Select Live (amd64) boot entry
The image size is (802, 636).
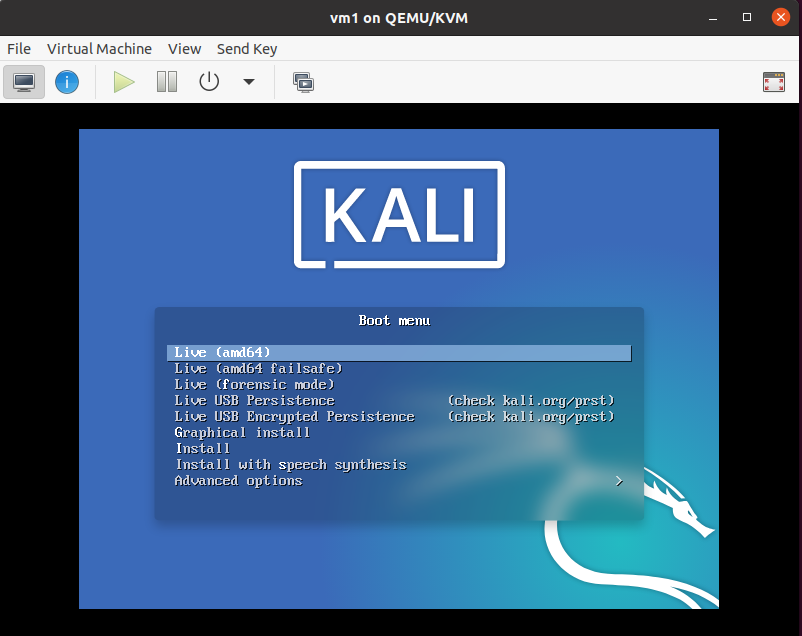[399, 353]
